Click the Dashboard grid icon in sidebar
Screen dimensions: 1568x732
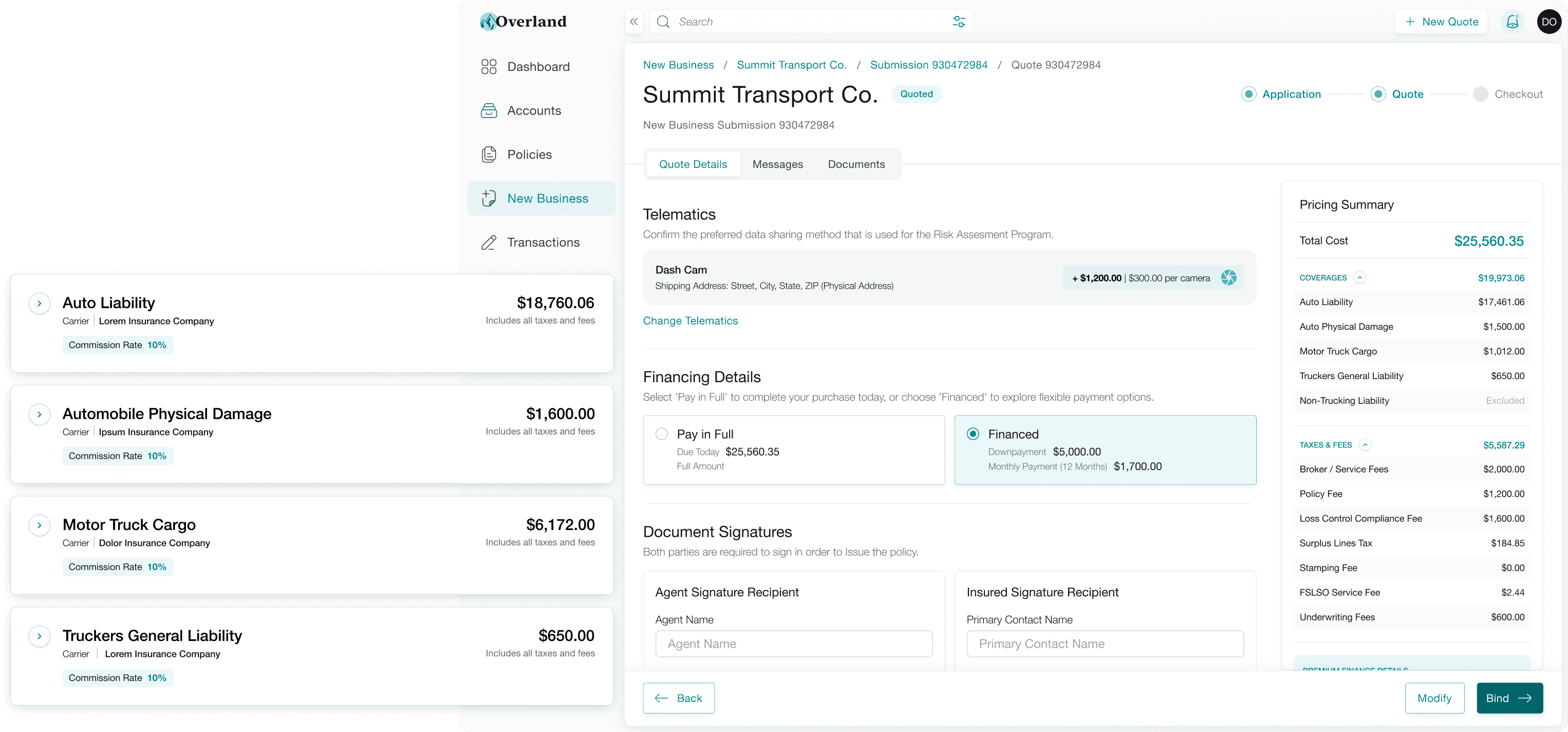click(x=489, y=66)
